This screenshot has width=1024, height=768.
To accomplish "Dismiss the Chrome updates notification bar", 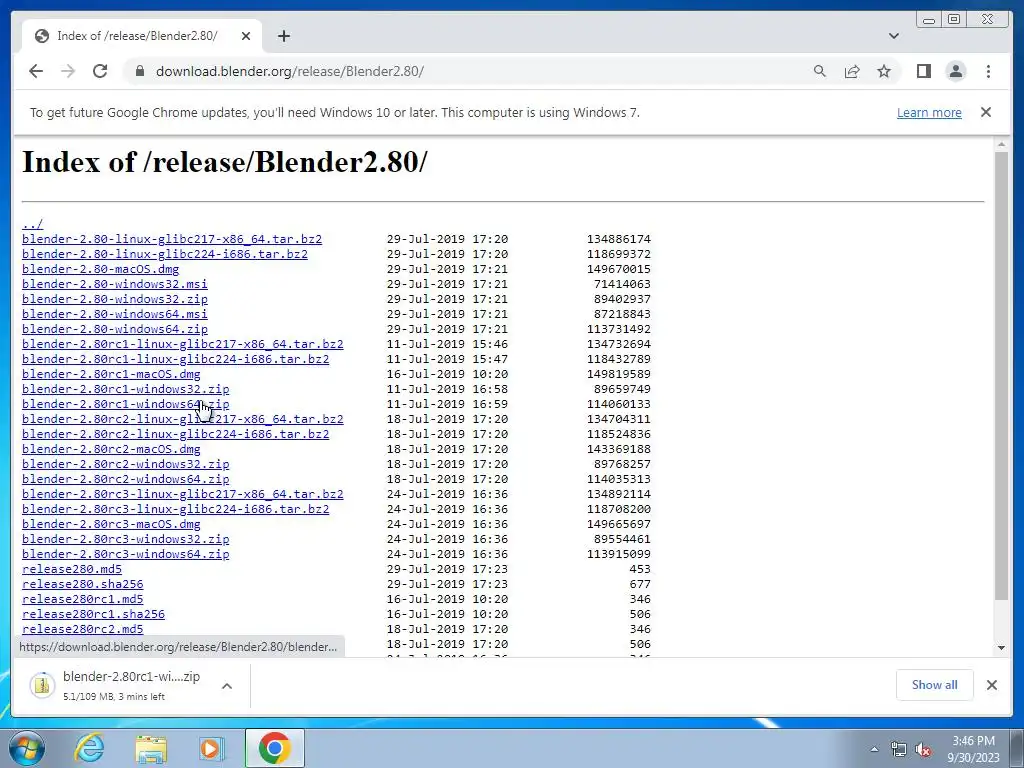I will click(x=986, y=112).
